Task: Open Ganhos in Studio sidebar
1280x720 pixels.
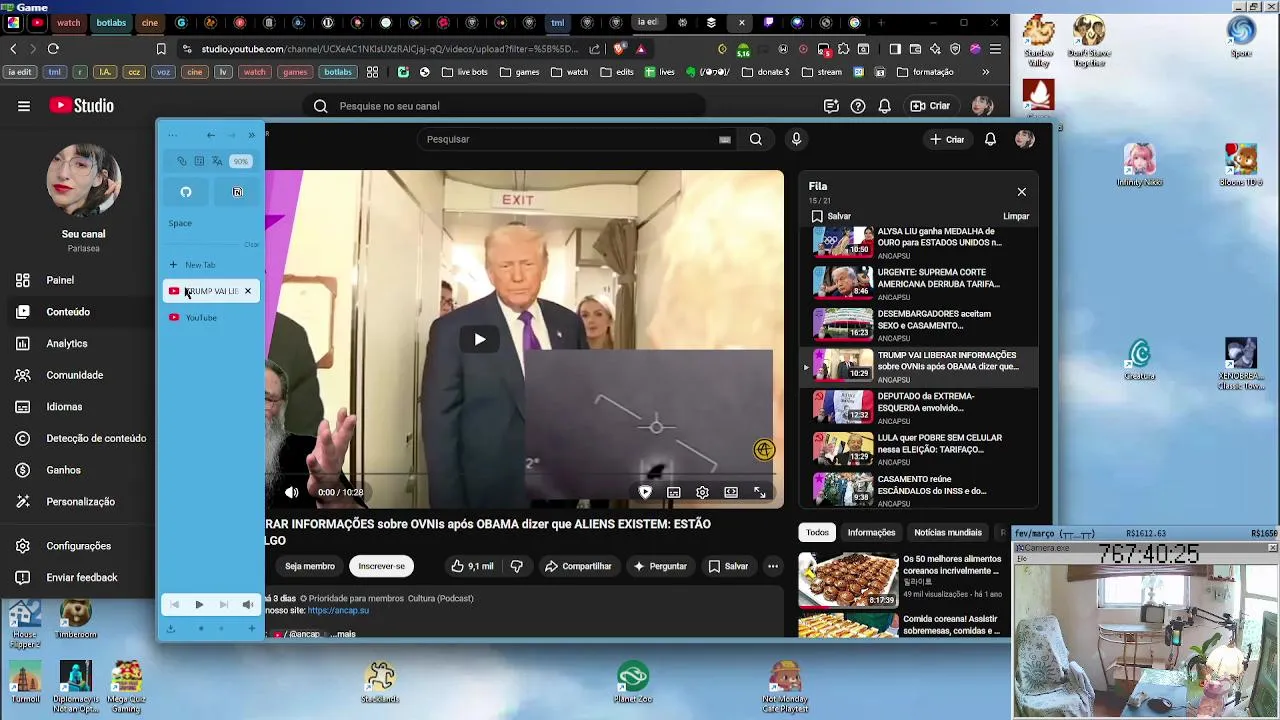Action: (78, 470)
